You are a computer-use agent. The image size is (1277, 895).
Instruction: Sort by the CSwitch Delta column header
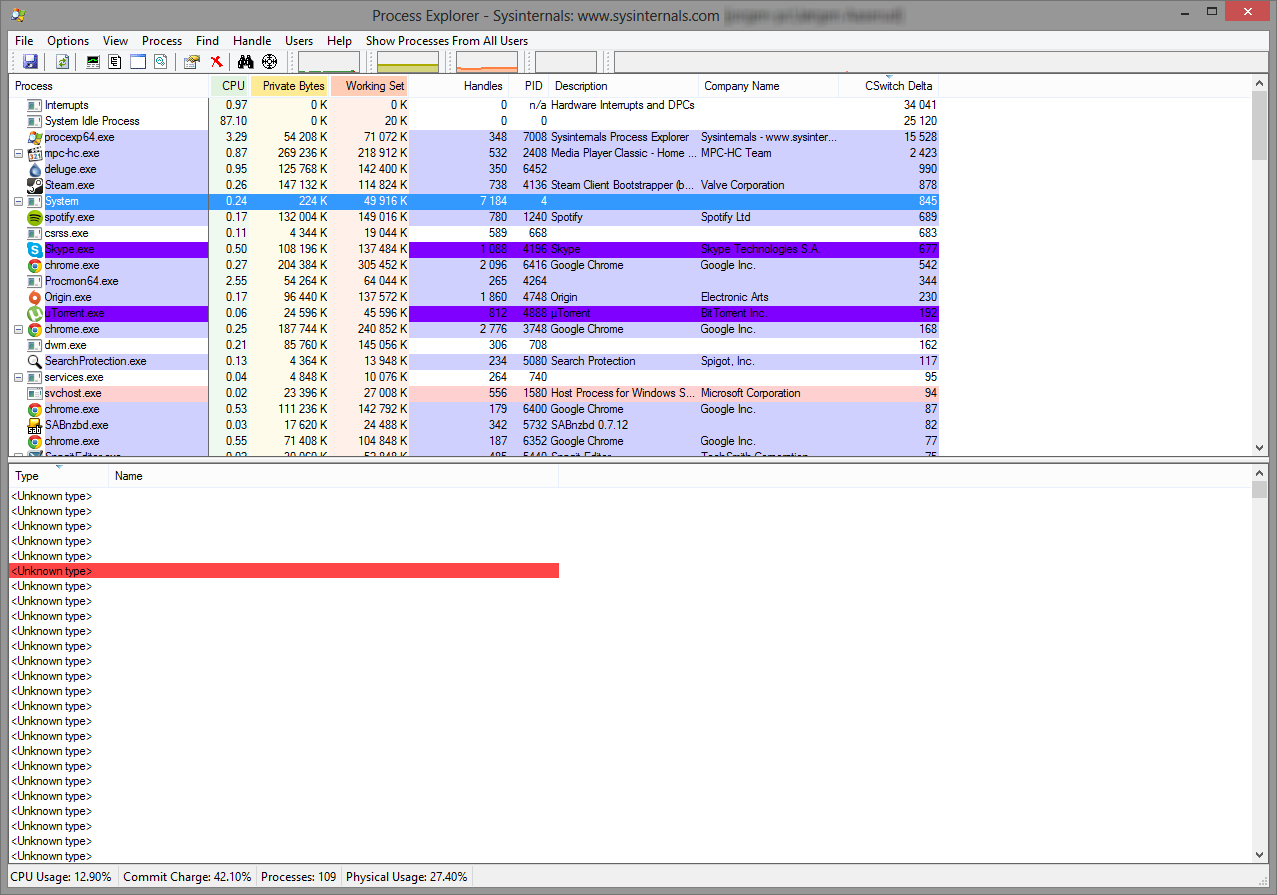pyautogui.click(x=889, y=86)
